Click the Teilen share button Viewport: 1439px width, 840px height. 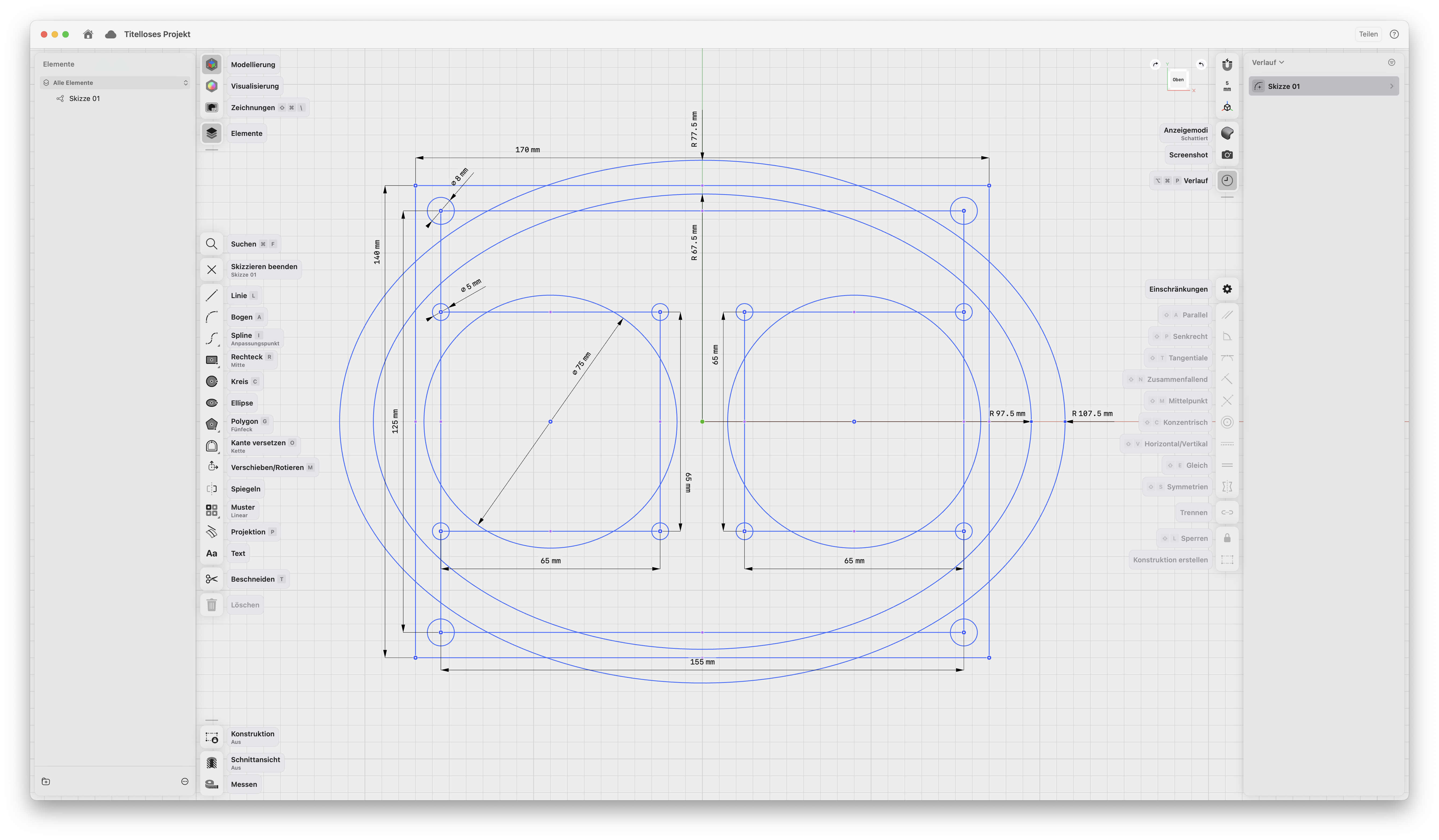point(1368,34)
